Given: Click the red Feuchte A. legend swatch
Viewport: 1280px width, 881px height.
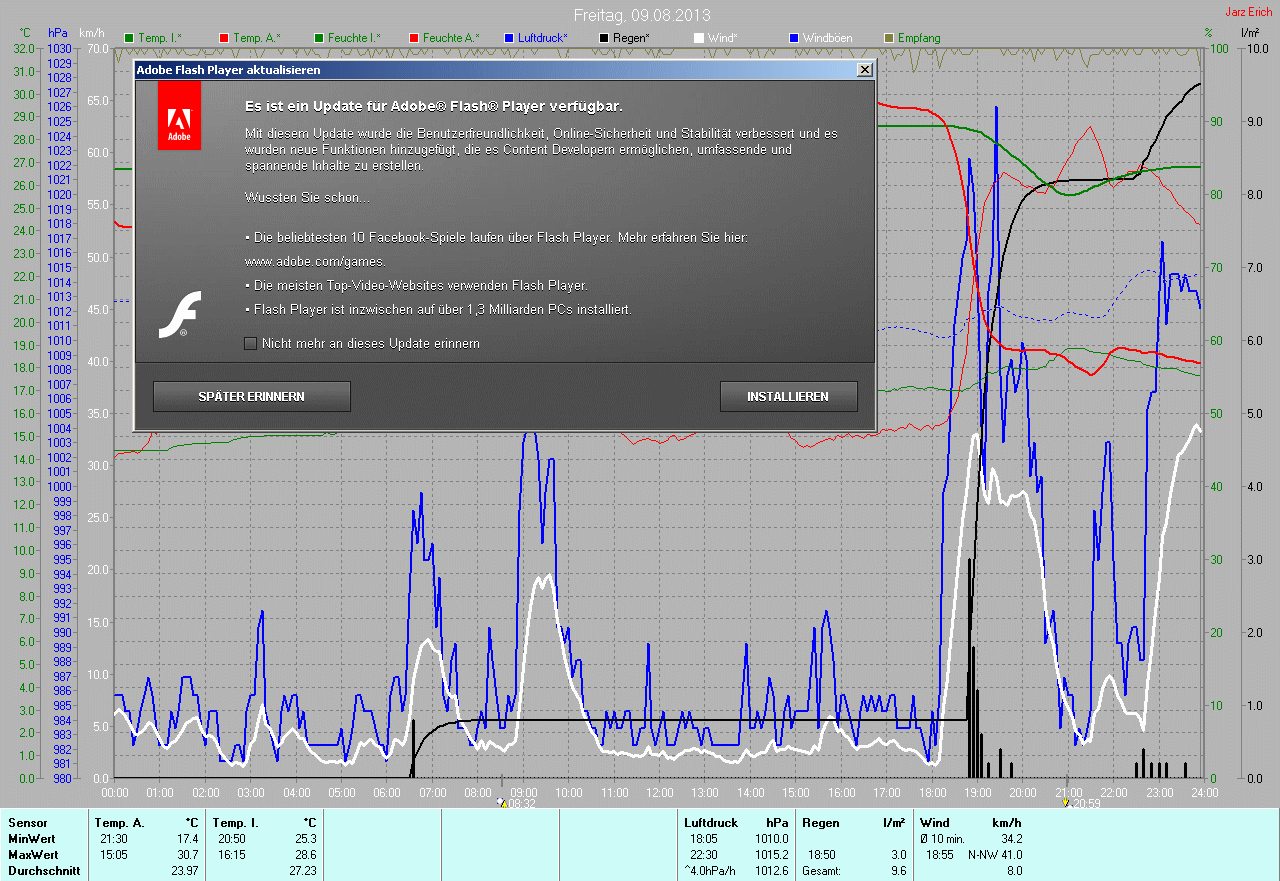Looking at the screenshot, I should click(x=414, y=38).
